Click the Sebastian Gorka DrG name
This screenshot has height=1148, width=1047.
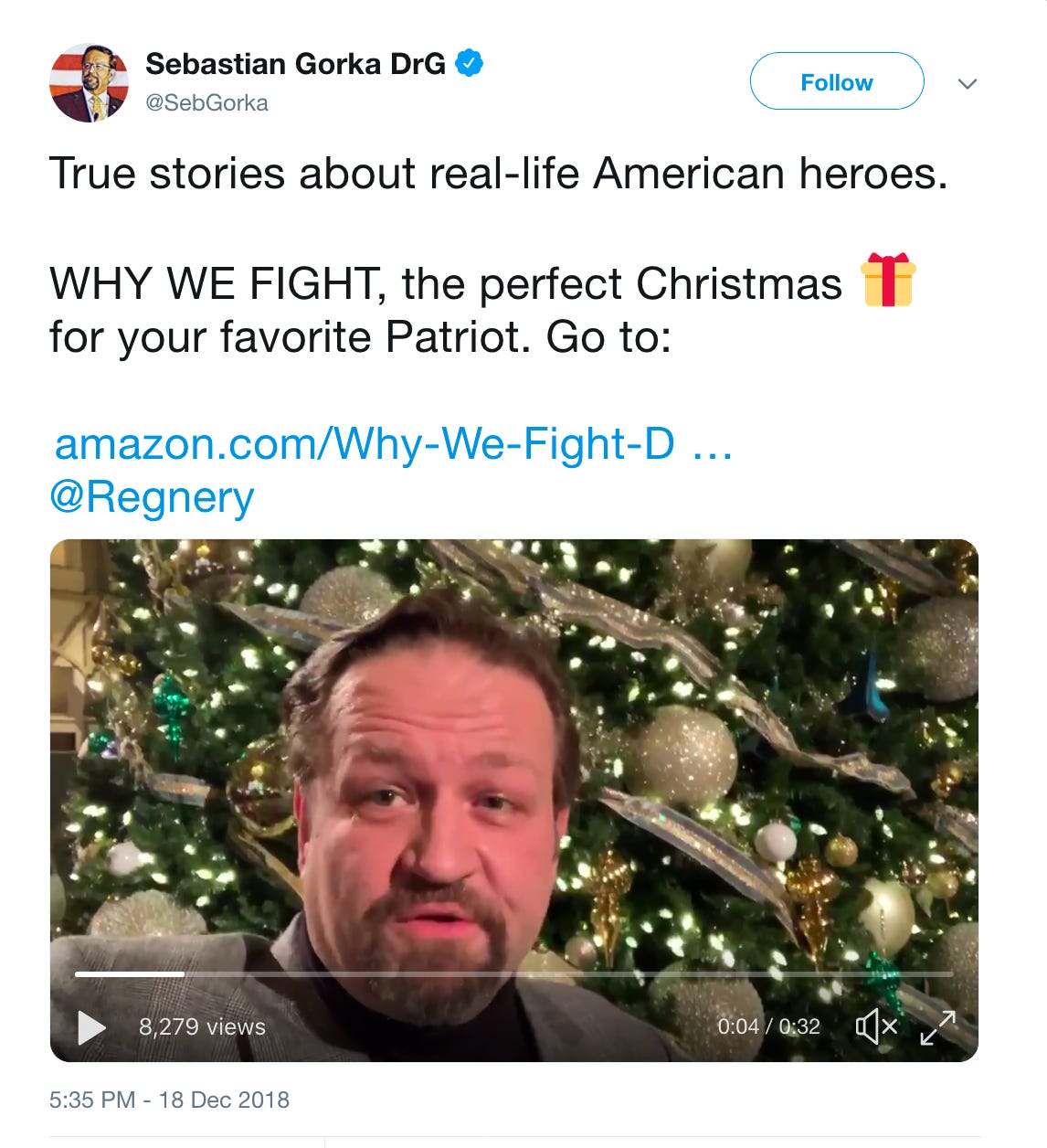tap(294, 64)
